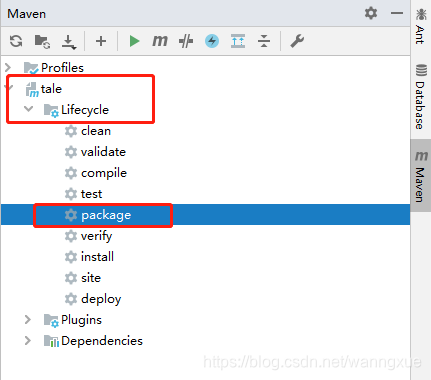Screen dimensions: 431x380
Task: Click the Maven panel title
Action: (27, 14)
